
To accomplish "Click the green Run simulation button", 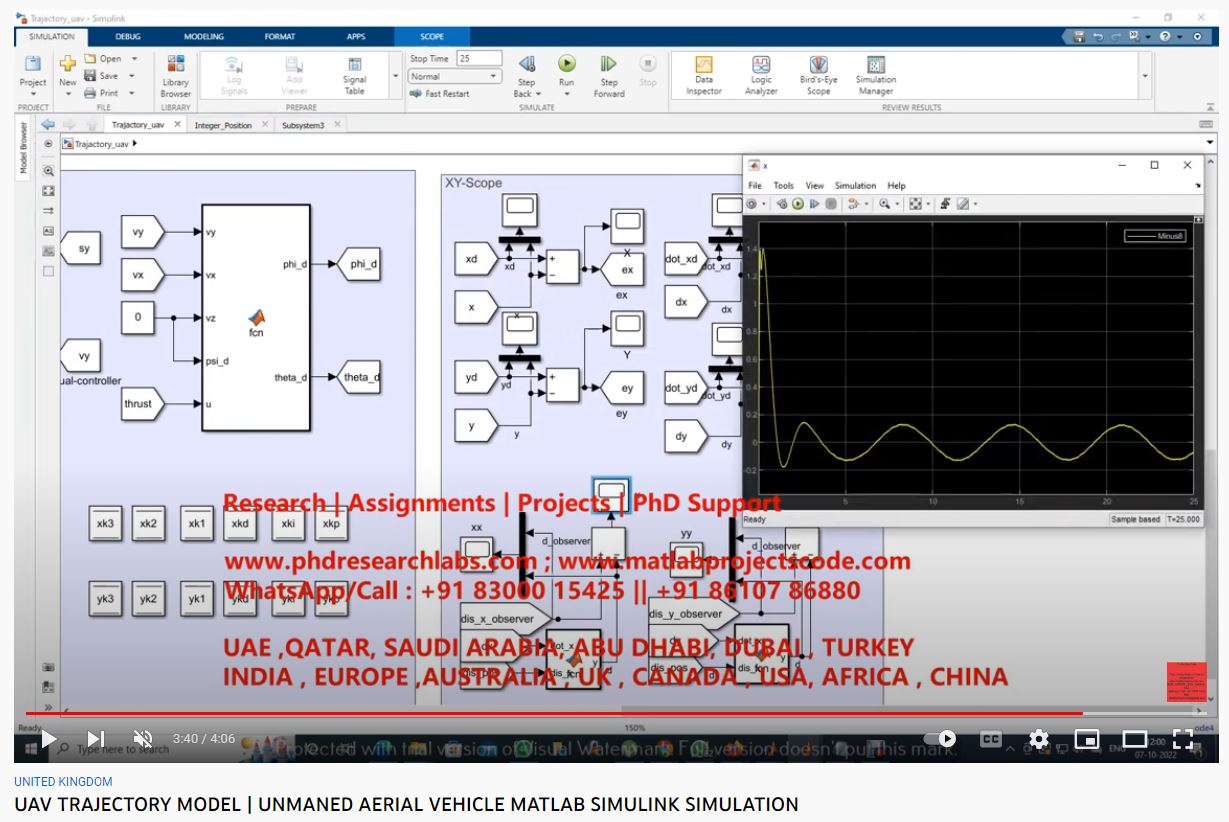I will (566, 65).
